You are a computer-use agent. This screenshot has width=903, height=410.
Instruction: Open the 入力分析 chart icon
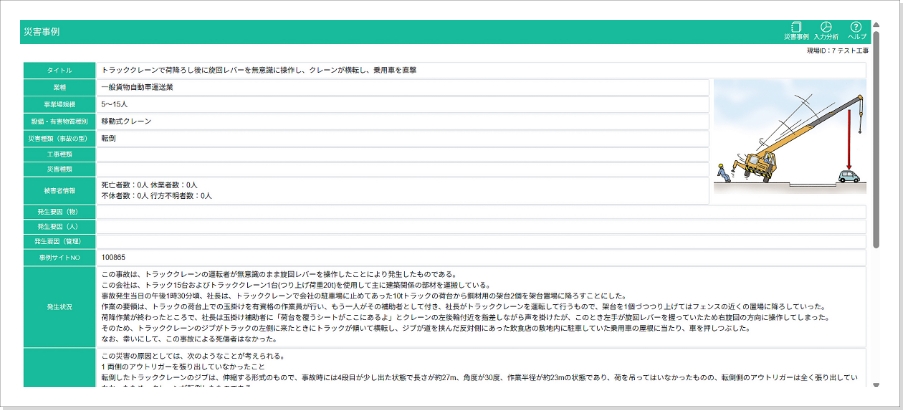point(826,28)
